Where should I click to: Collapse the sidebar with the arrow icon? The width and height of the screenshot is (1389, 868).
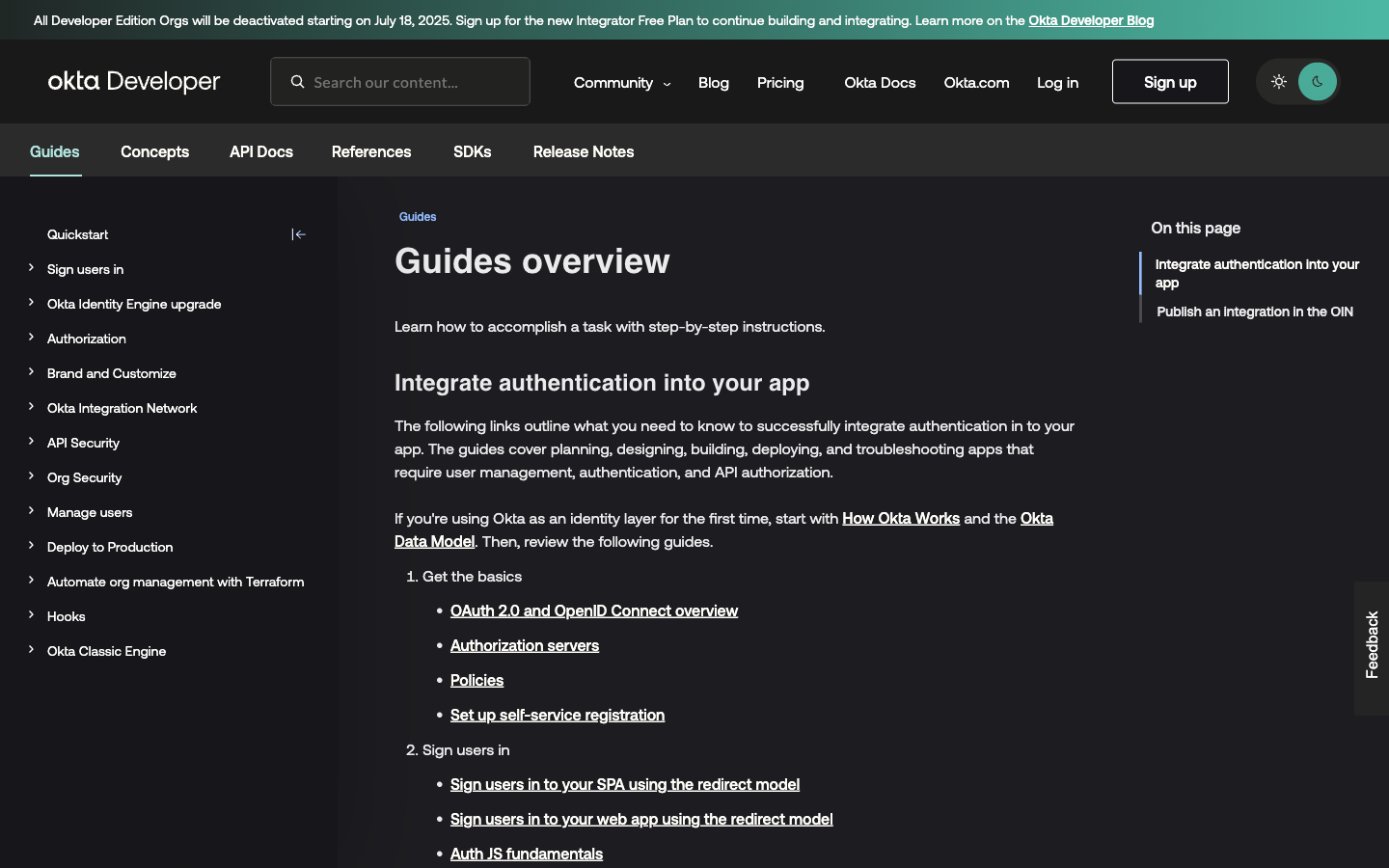[299, 234]
